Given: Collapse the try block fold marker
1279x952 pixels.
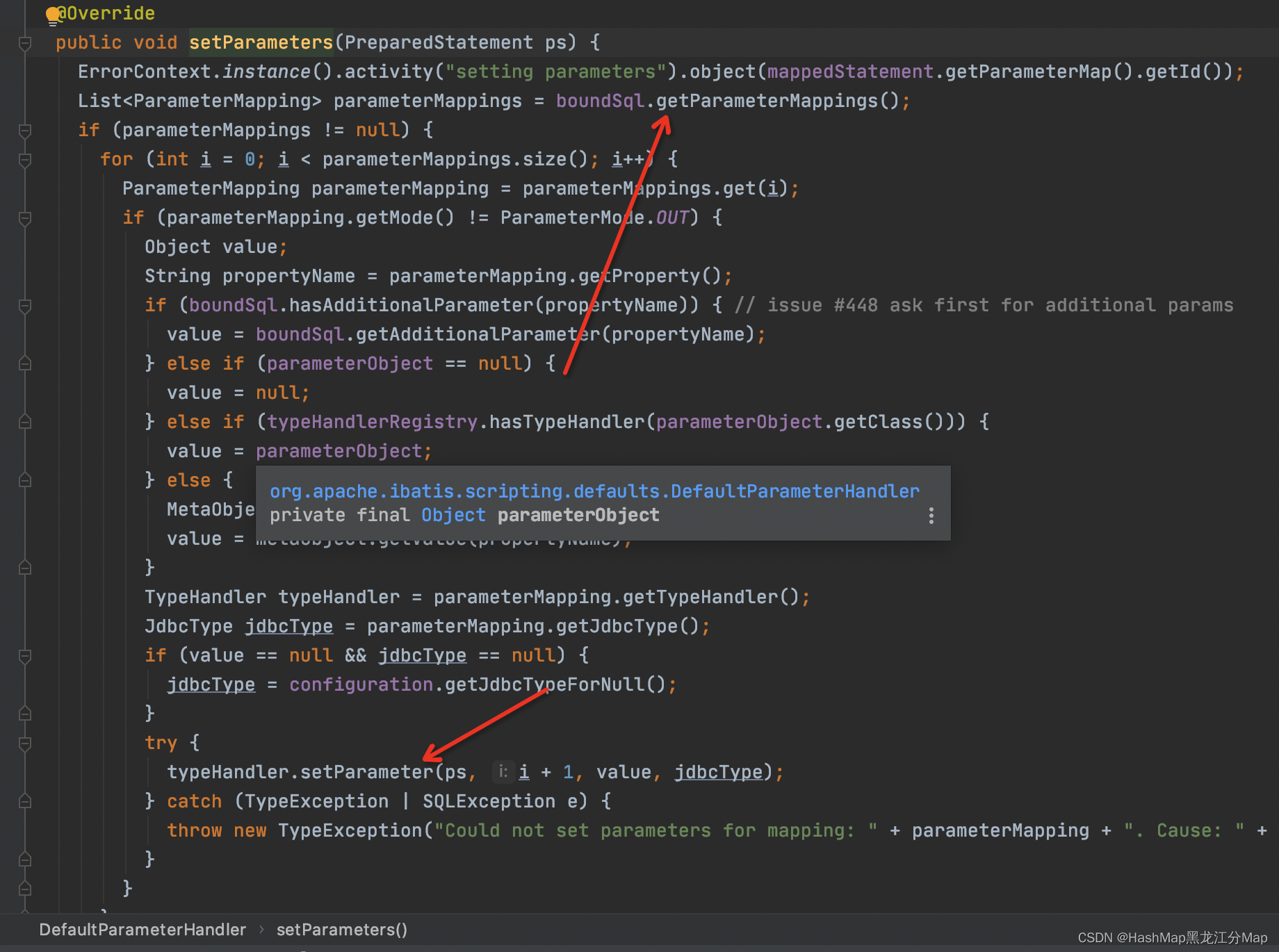Looking at the screenshot, I should pos(25,744).
